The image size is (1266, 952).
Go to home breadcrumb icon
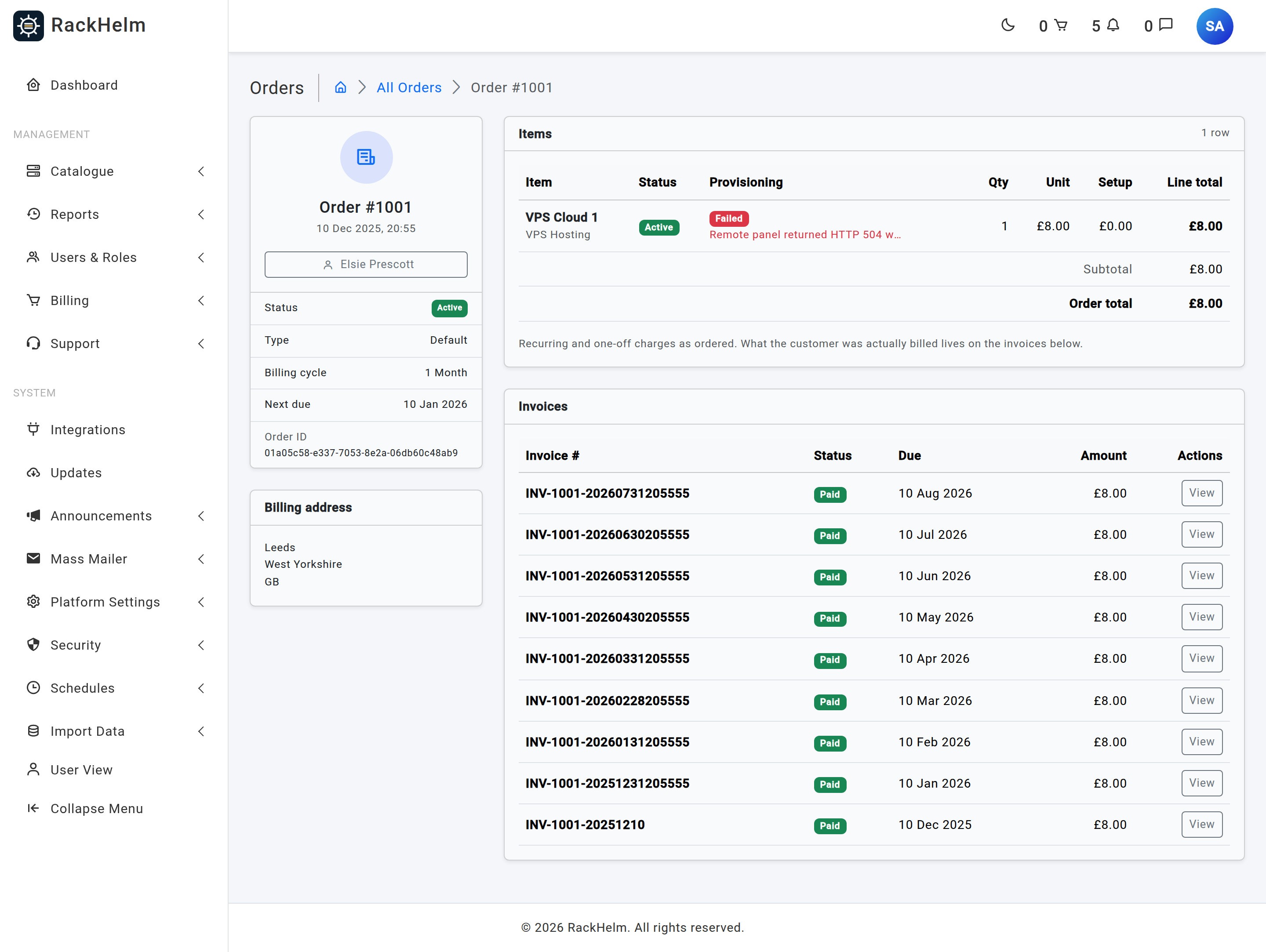(x=341, y=87)
